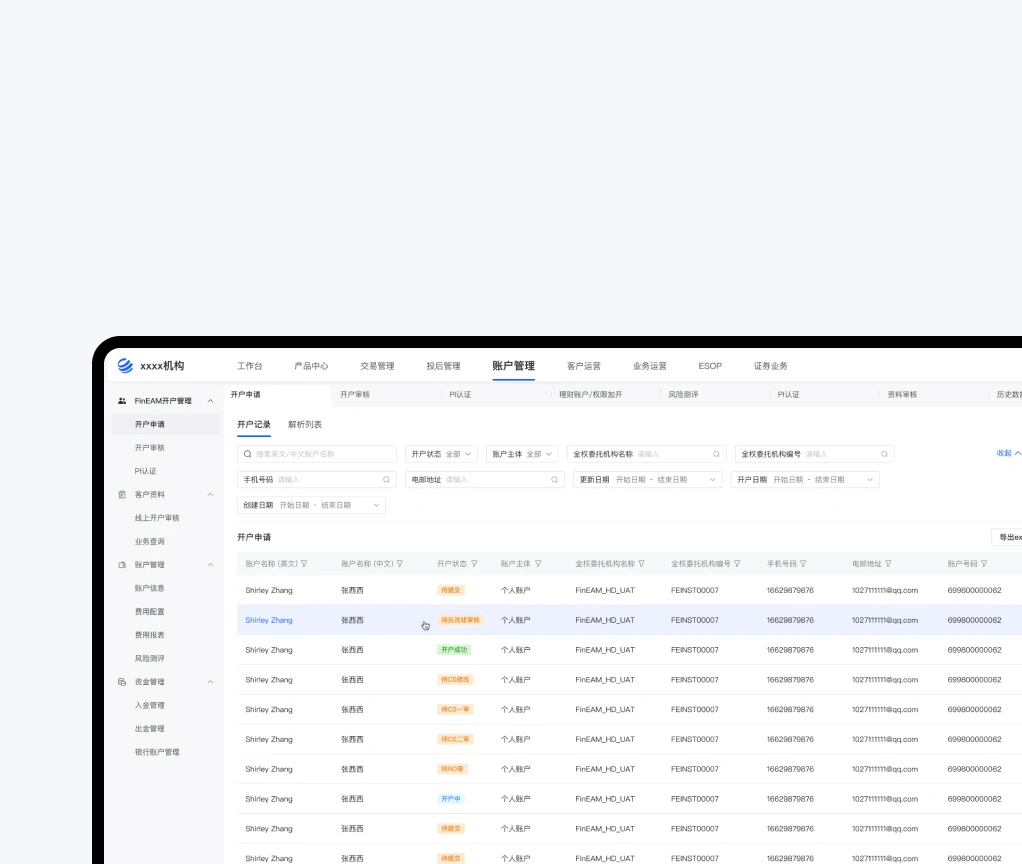
Task: Click the FinEAM开户管理 people icon
Action: tap(122, 401)
